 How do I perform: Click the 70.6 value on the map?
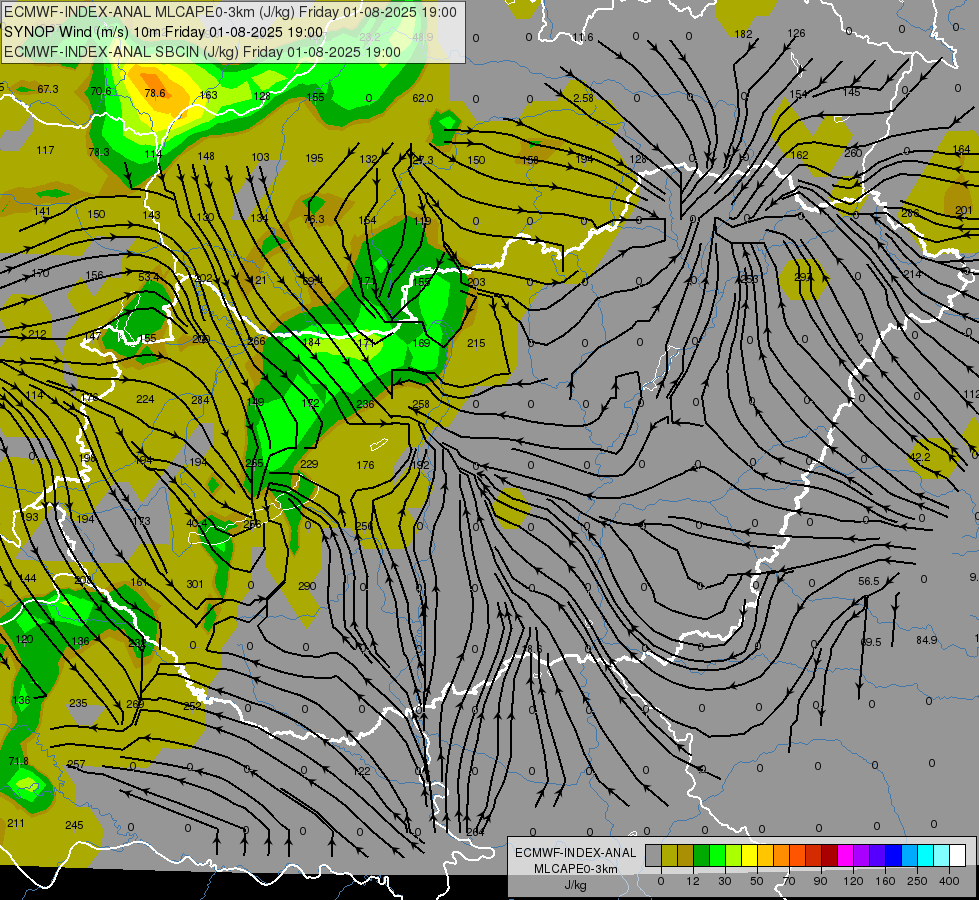(101, 91)
